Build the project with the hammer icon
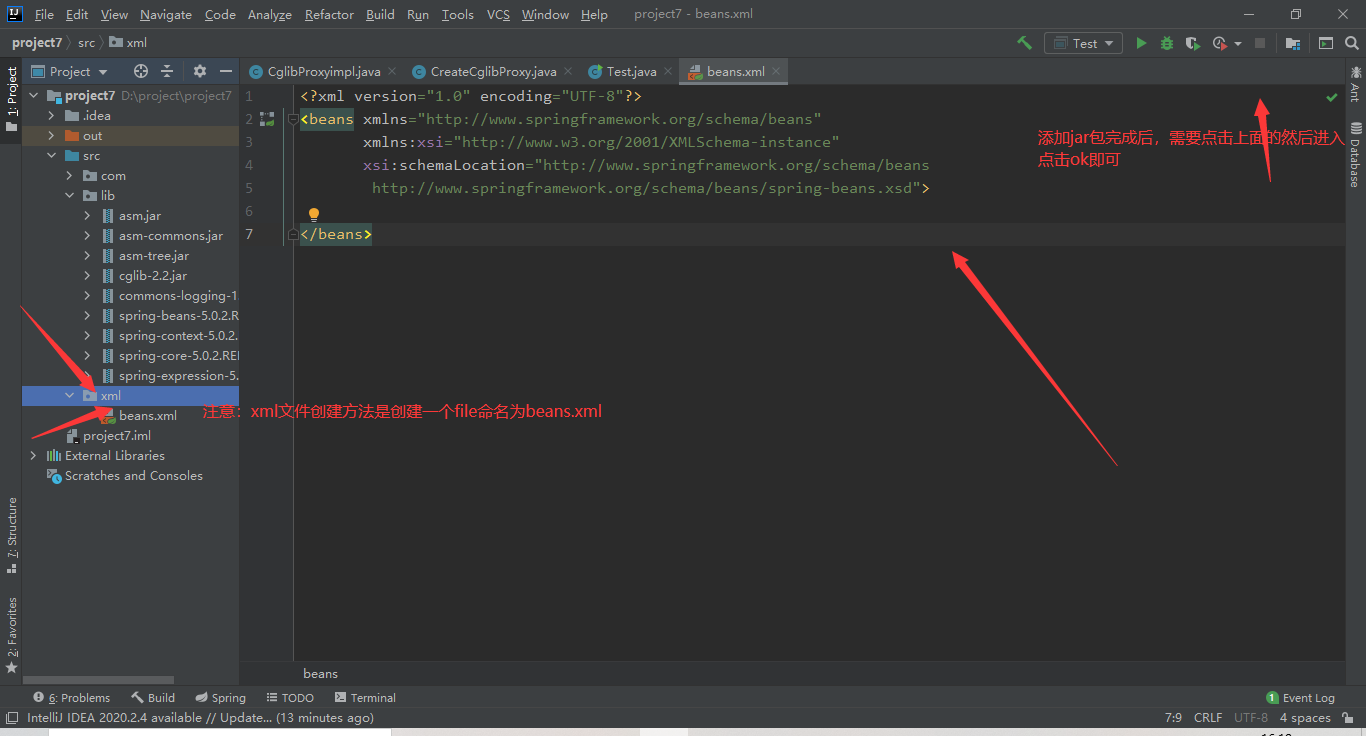The image size is (1366, 736). point(1024,43)
